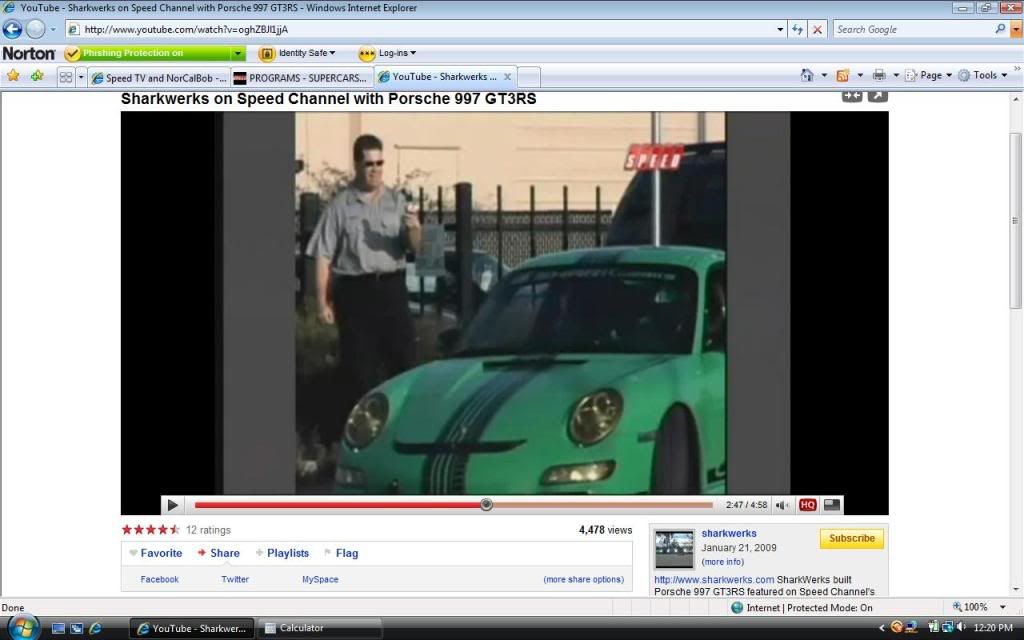Screen dimensions: 1024x640
Task: Open the Print dropdown arrow
Action: (896, 75)
